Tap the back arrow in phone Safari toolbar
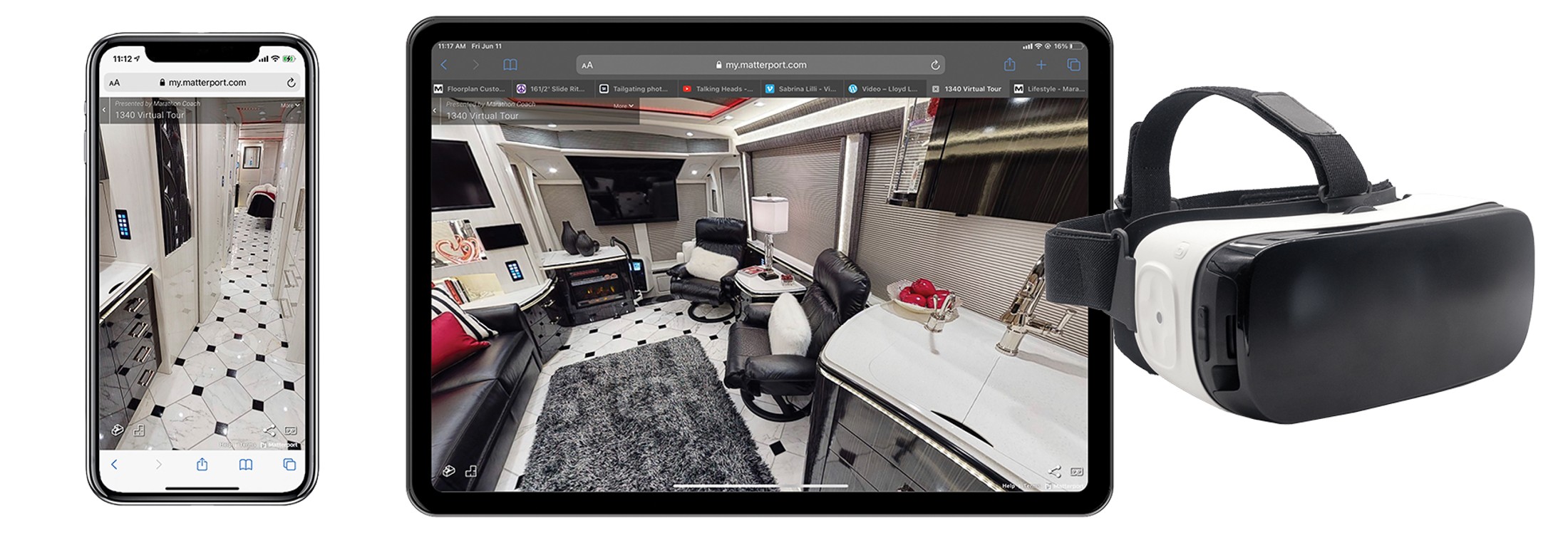Viewport: 1568px width, 533px height. coord(114,465)
